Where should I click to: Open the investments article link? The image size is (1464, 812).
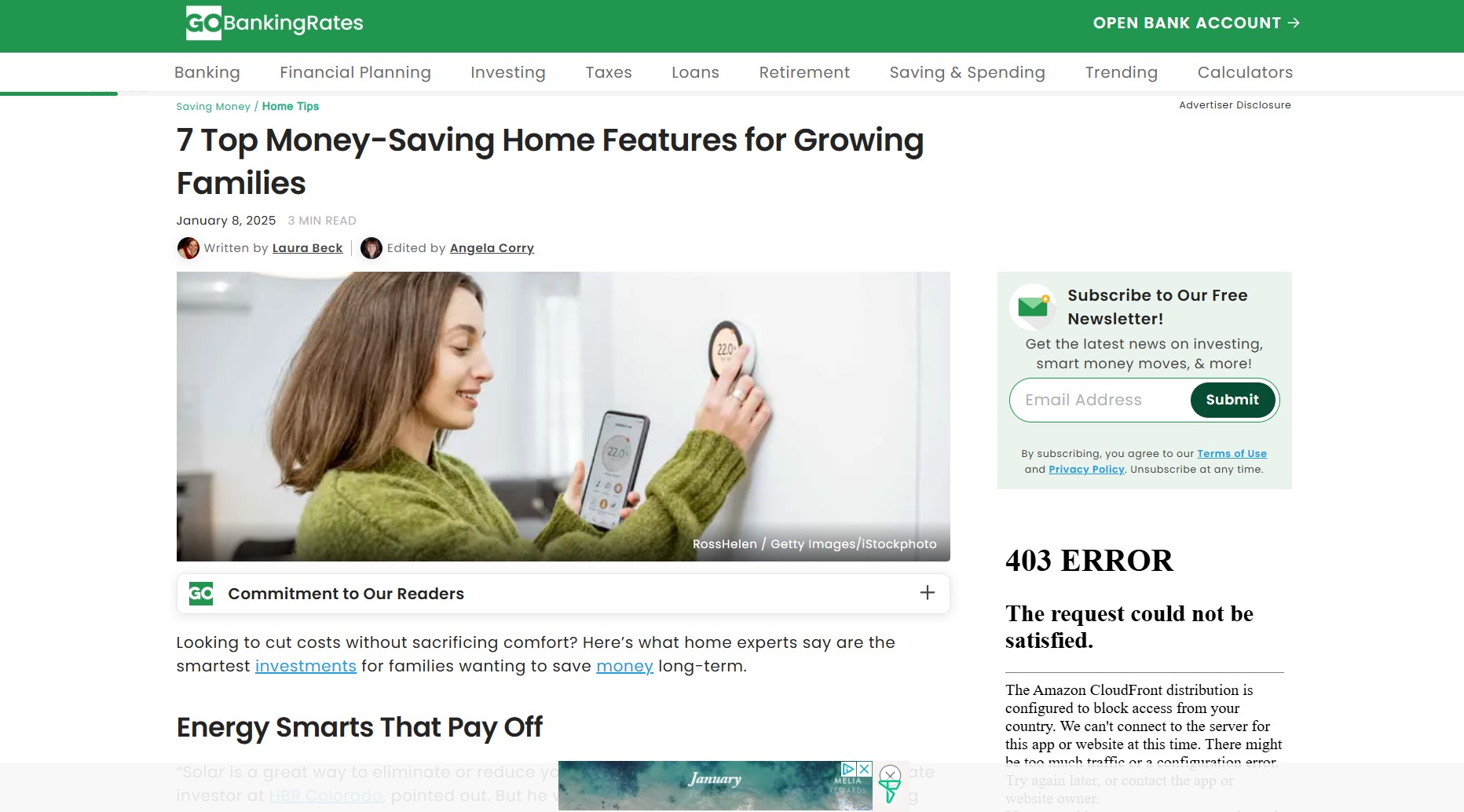(306, 666)
